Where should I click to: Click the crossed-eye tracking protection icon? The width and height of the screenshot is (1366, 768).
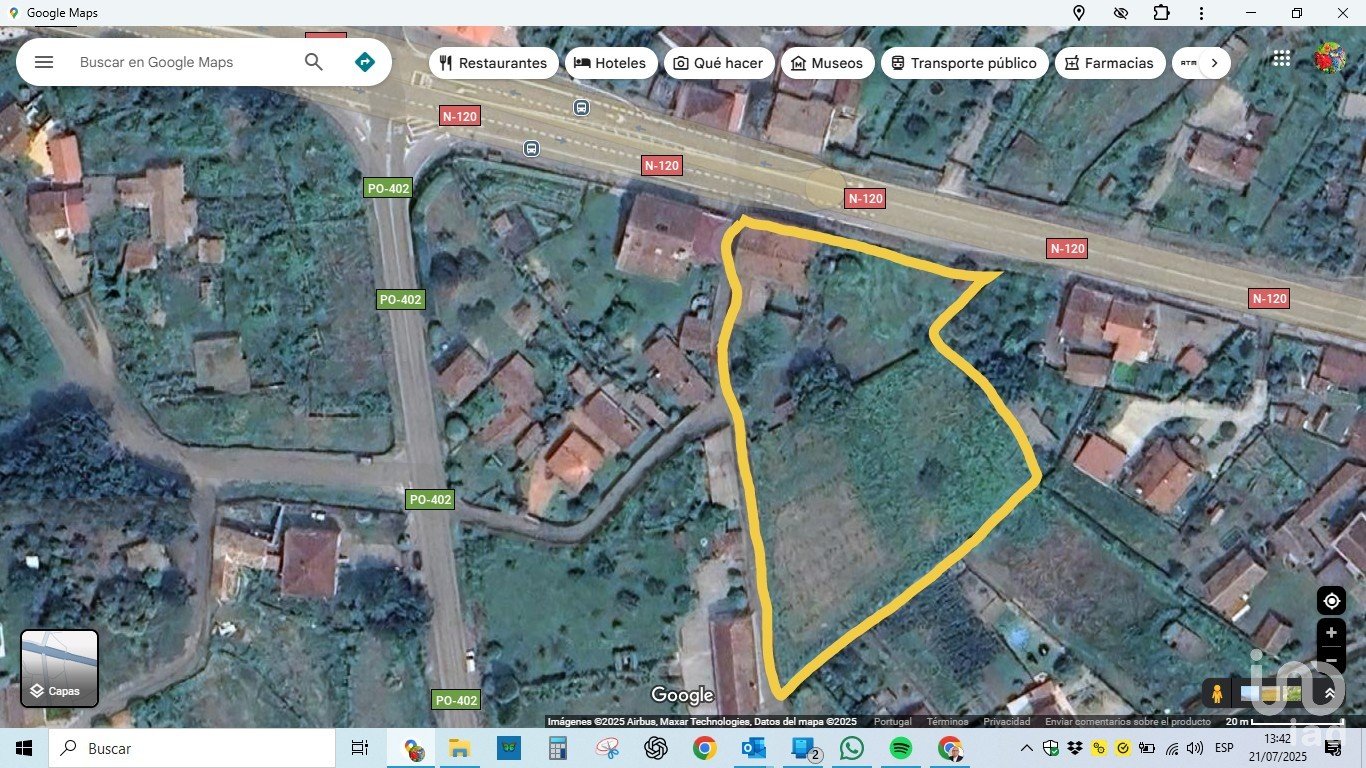pos(1120,13)
